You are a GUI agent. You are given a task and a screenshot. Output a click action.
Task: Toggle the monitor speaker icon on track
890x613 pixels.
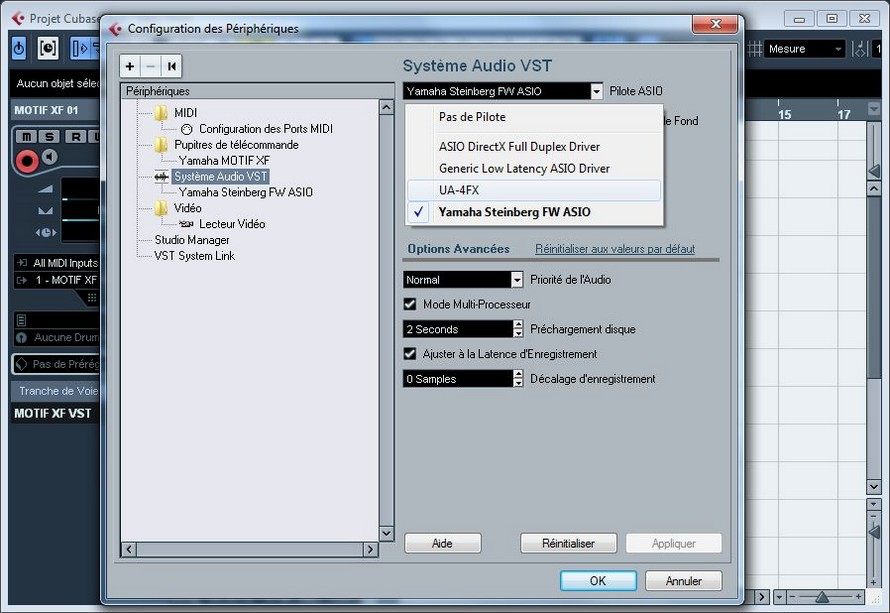[x=48, y=158]
